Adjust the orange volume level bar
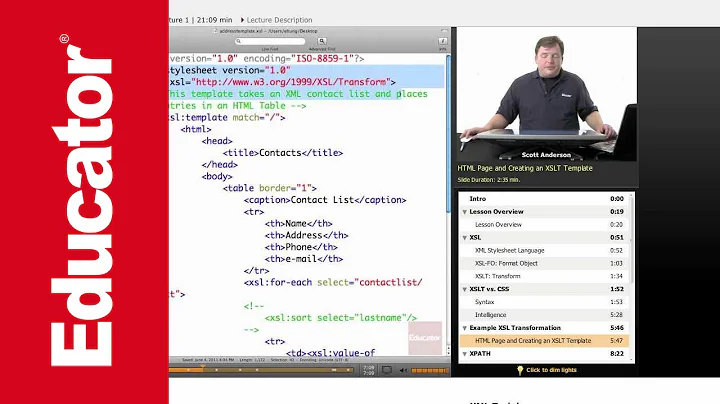Image resolution: width=720 pixels, height=404 pixels. 430,370
